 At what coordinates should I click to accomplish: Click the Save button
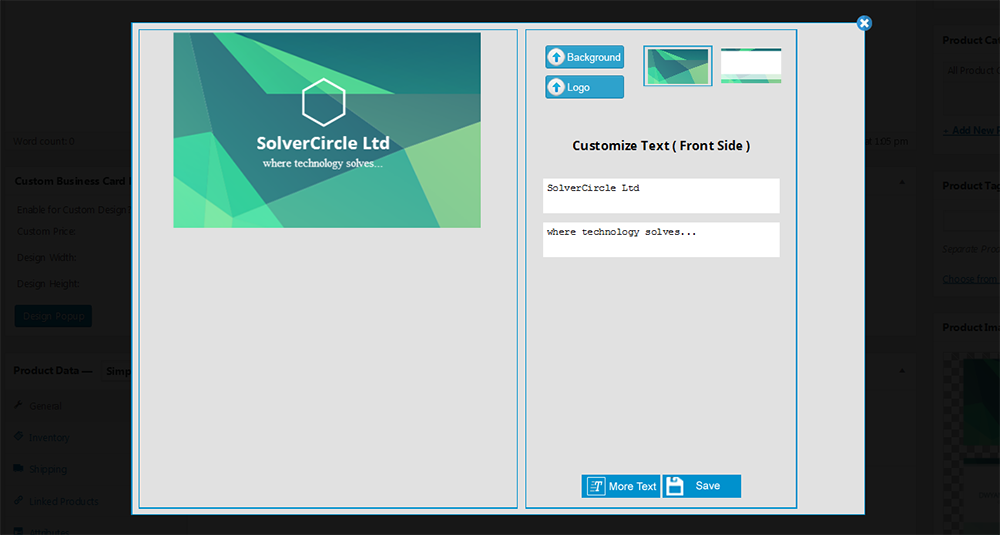(702, 486)
